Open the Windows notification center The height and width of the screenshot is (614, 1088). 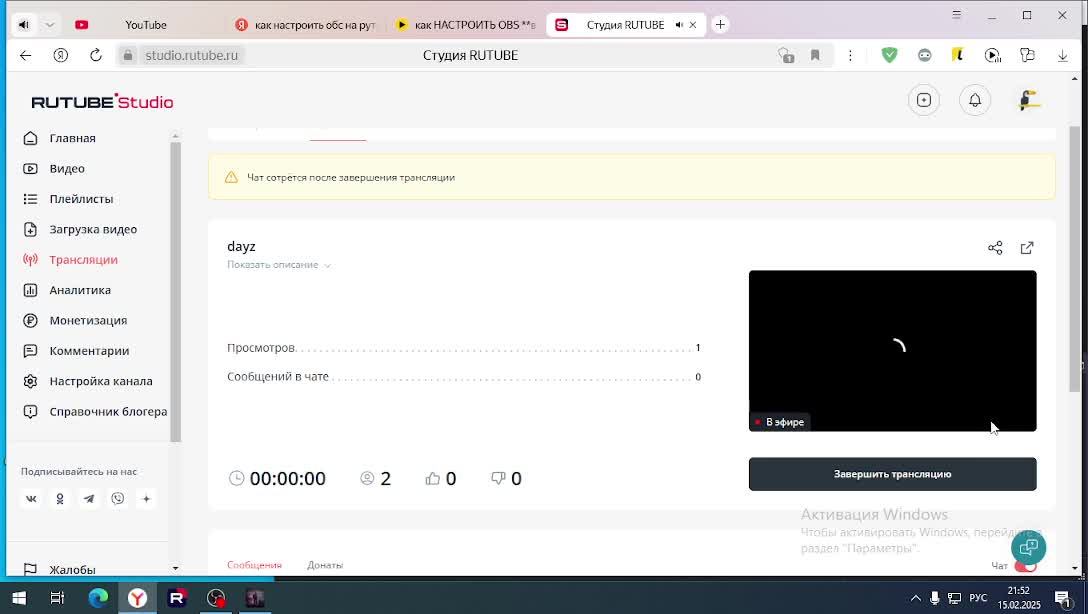pyautogui.click(x=1062, y=598)
